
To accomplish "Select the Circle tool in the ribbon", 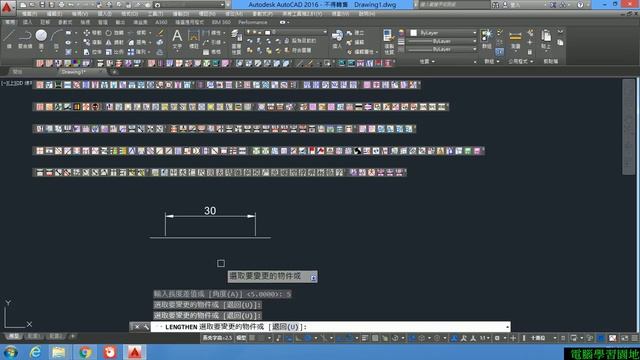I will click(41, 37).
